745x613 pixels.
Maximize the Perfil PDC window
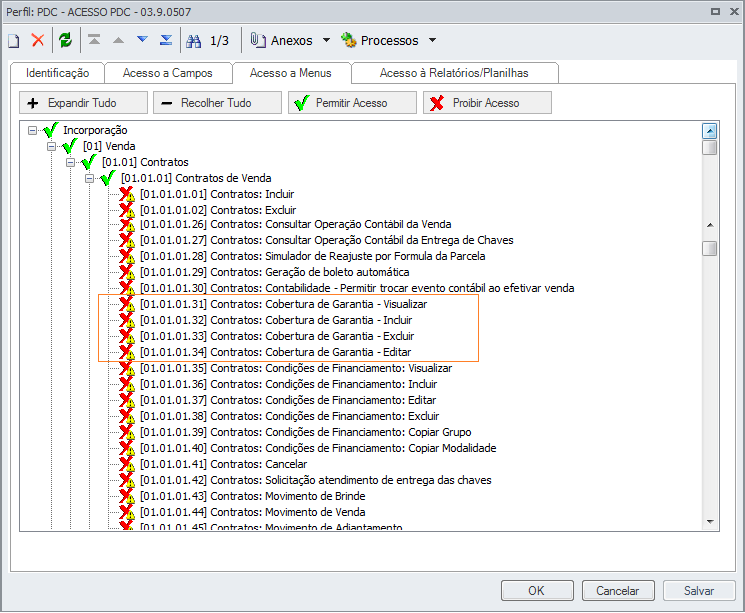pyautogui.click(x=716, y=11)
